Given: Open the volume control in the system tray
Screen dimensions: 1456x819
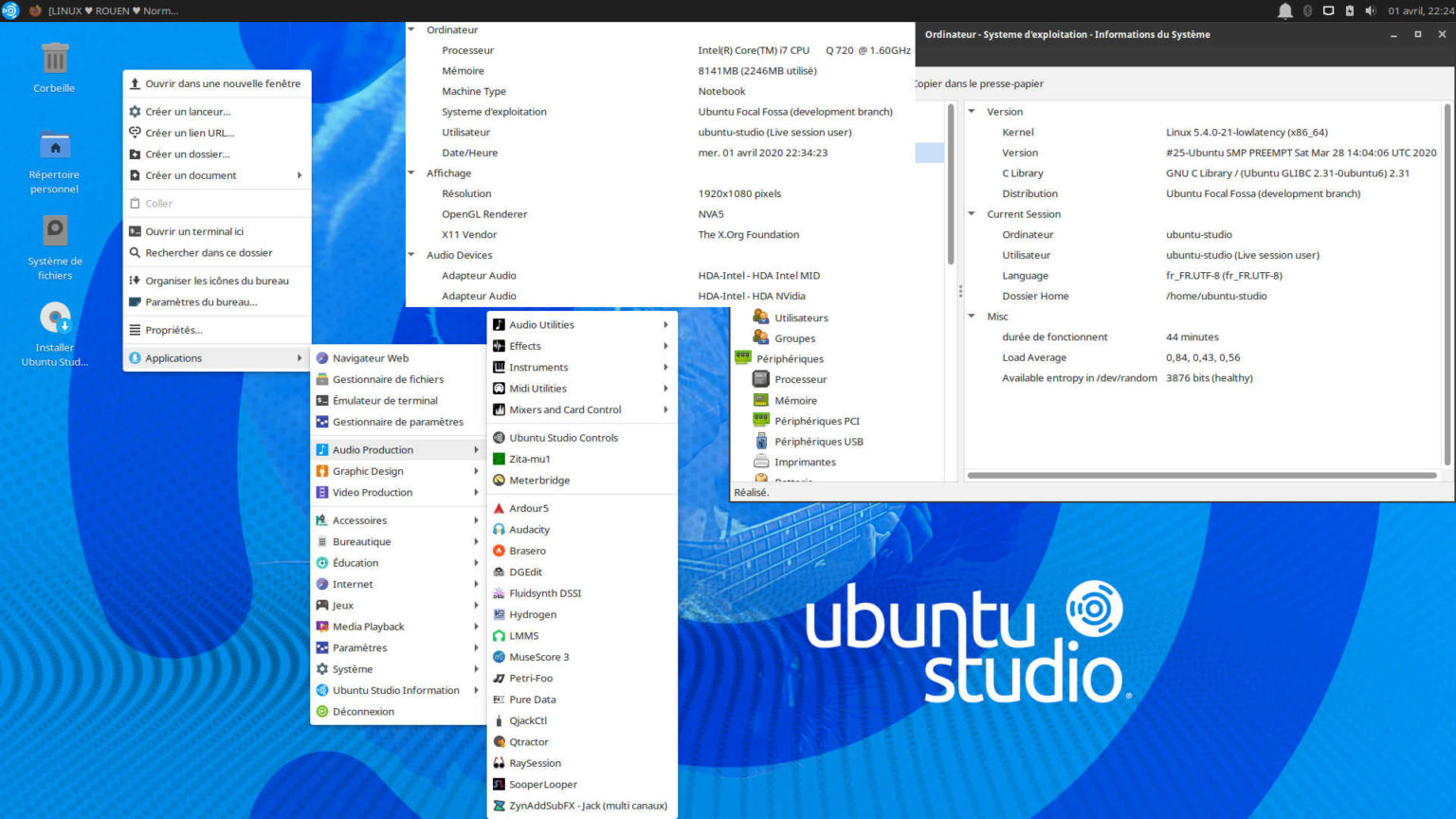Looking at the screenshot, I should [x=1369, y=10].
